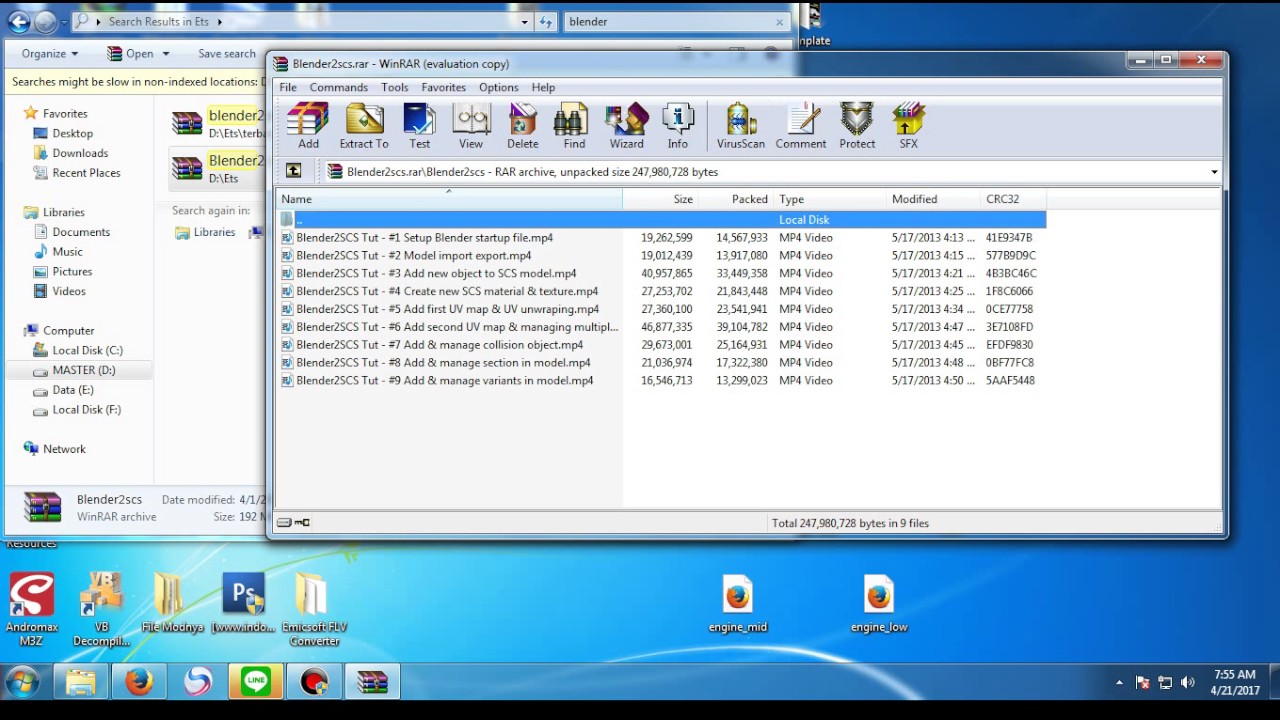1280x720 pixels.
Task: Open the Andromax M3Z desktop shortcut
Action: [x=32, y=608]
